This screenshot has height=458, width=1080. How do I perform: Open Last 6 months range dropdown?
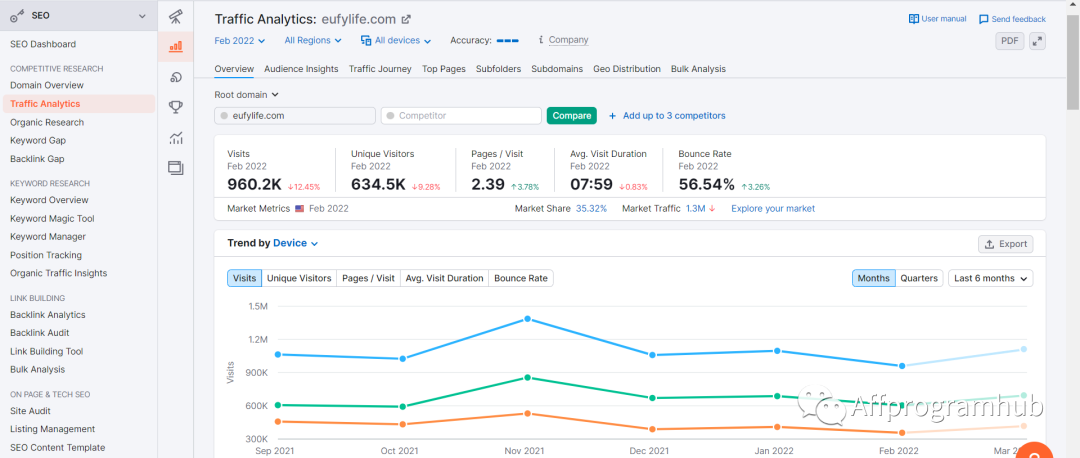click(990, 278)
